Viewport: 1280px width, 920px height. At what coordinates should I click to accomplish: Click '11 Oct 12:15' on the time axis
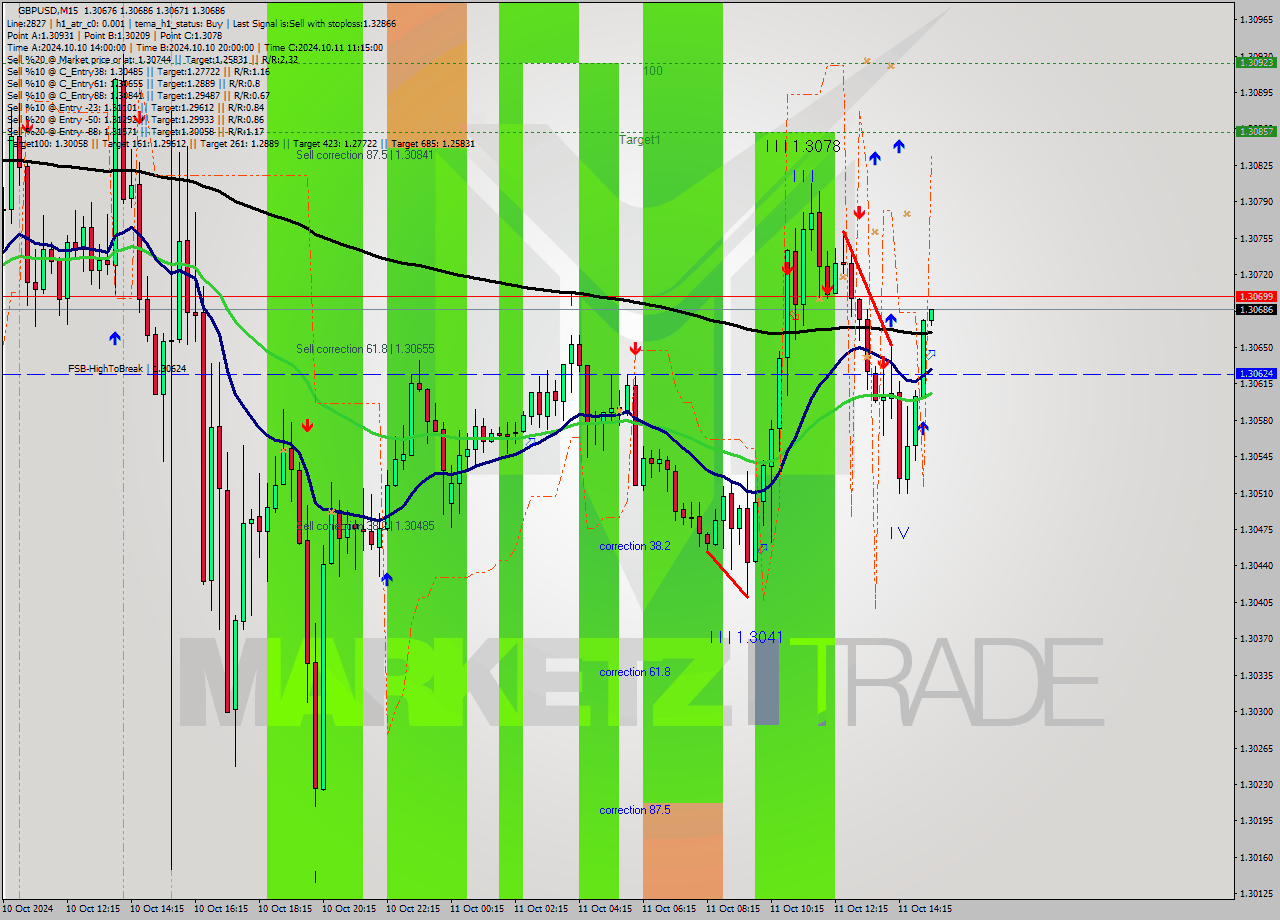861,909
